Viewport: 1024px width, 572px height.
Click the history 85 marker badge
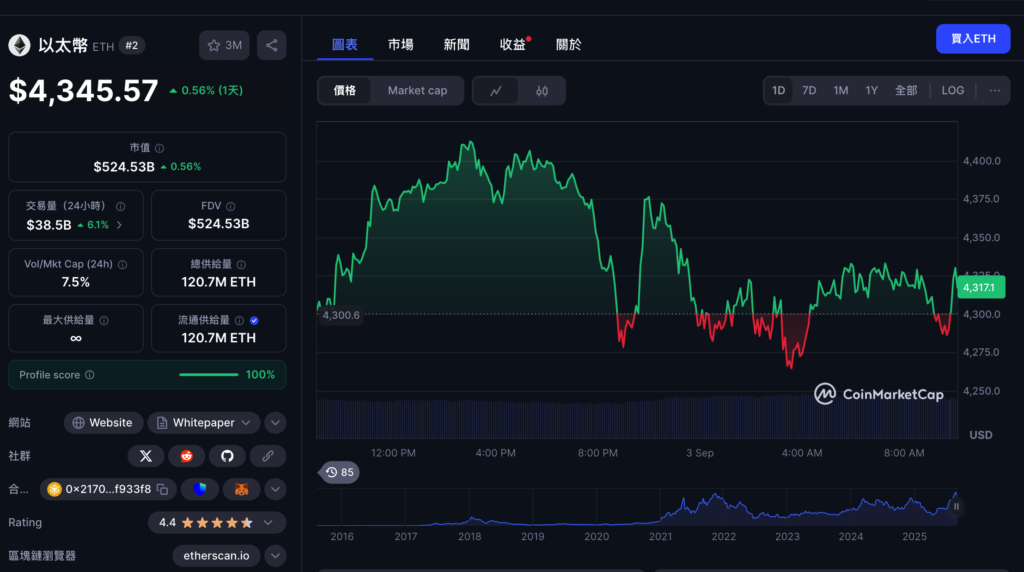click(340, 472)
